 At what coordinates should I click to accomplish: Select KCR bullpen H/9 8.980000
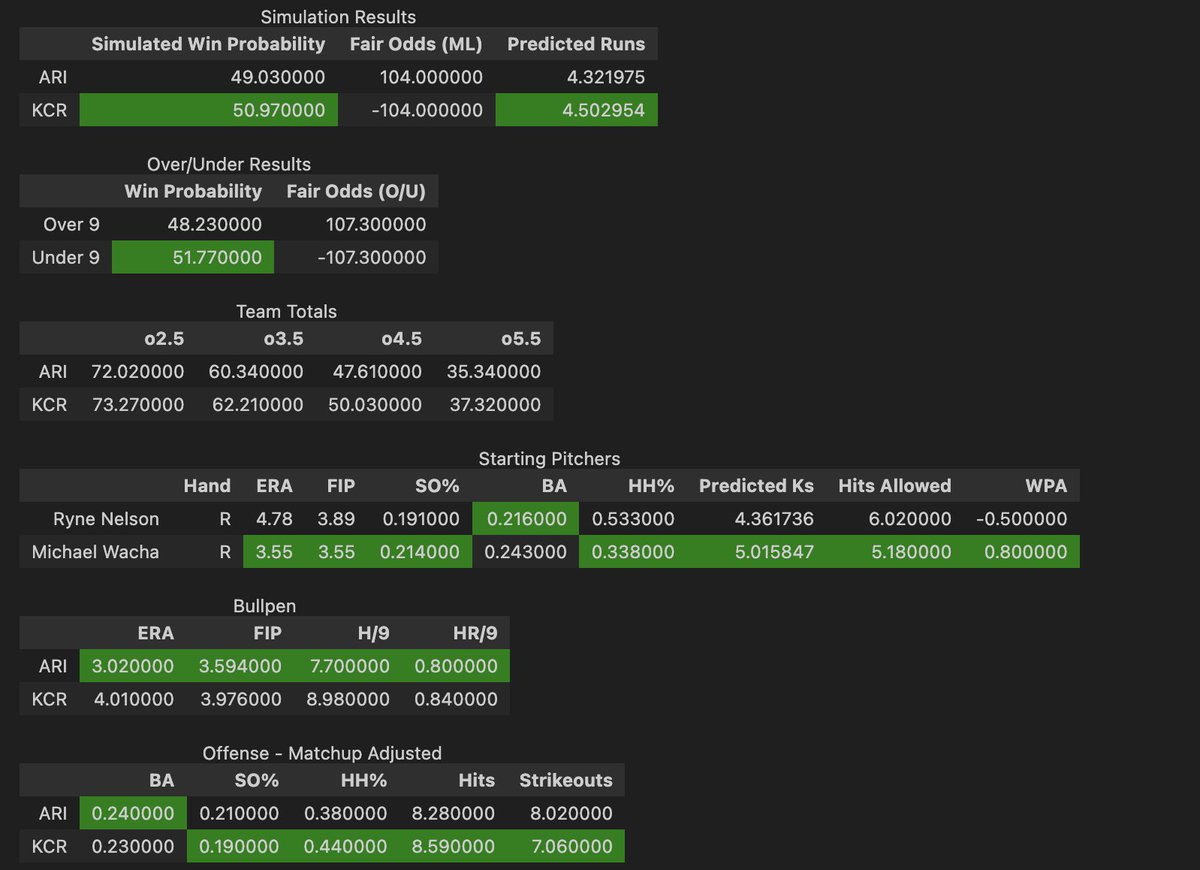(348, 698)
